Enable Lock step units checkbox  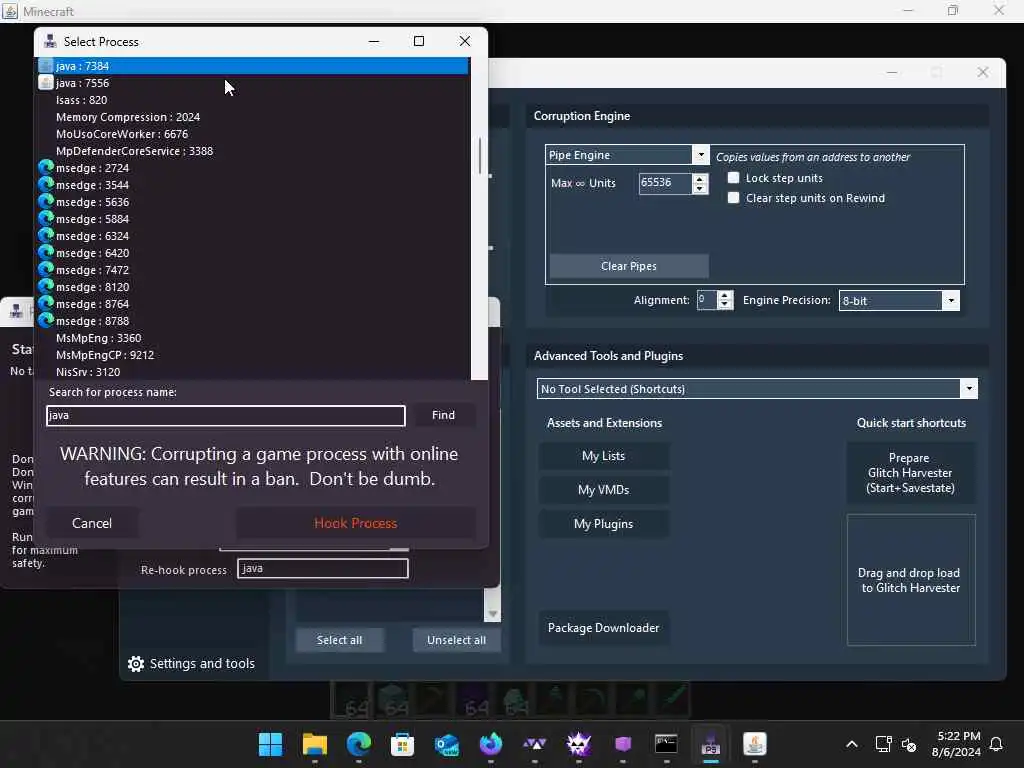click(733, 178)
